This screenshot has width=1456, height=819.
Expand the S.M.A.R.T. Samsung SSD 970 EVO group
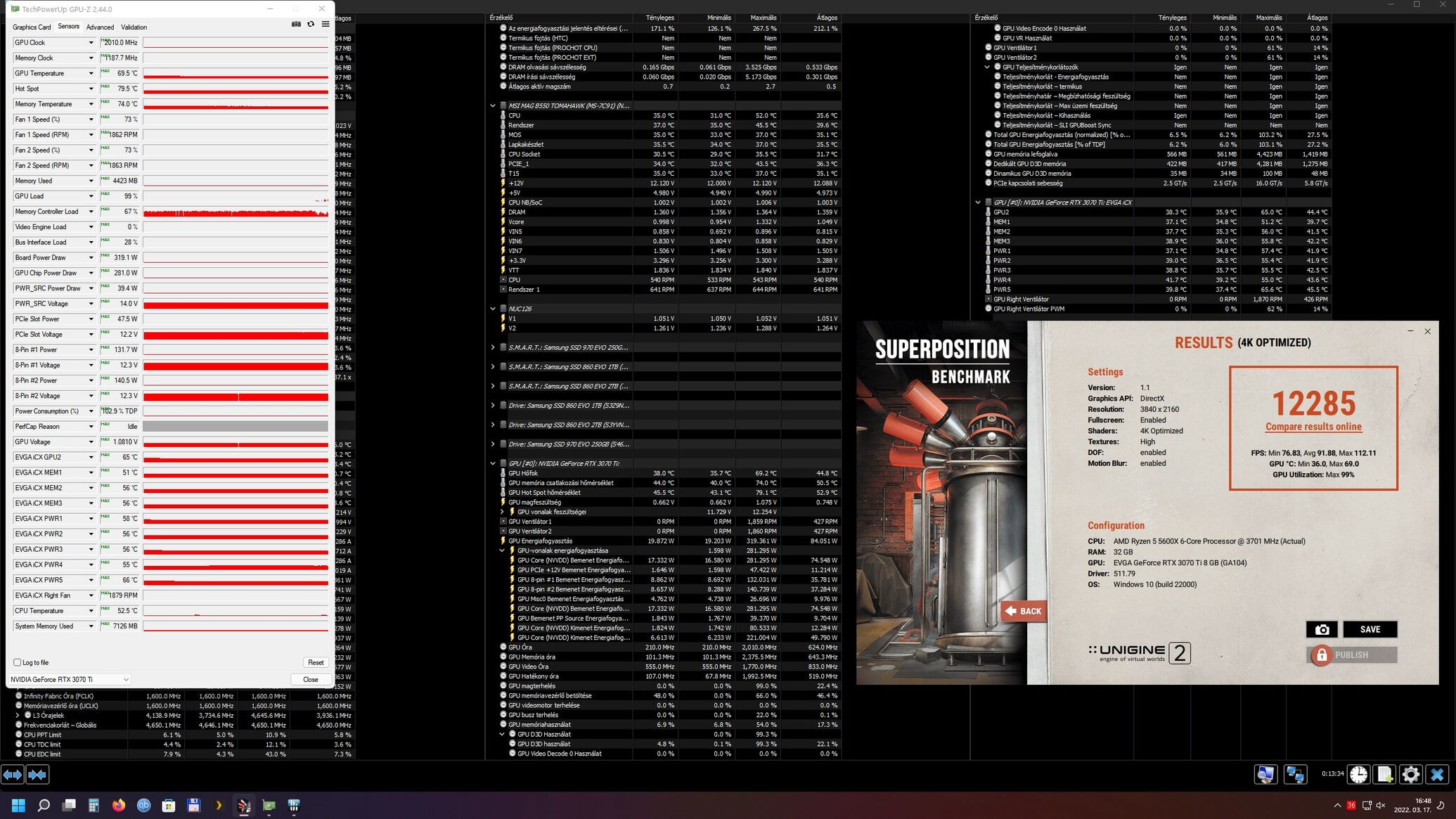[493, 347]
